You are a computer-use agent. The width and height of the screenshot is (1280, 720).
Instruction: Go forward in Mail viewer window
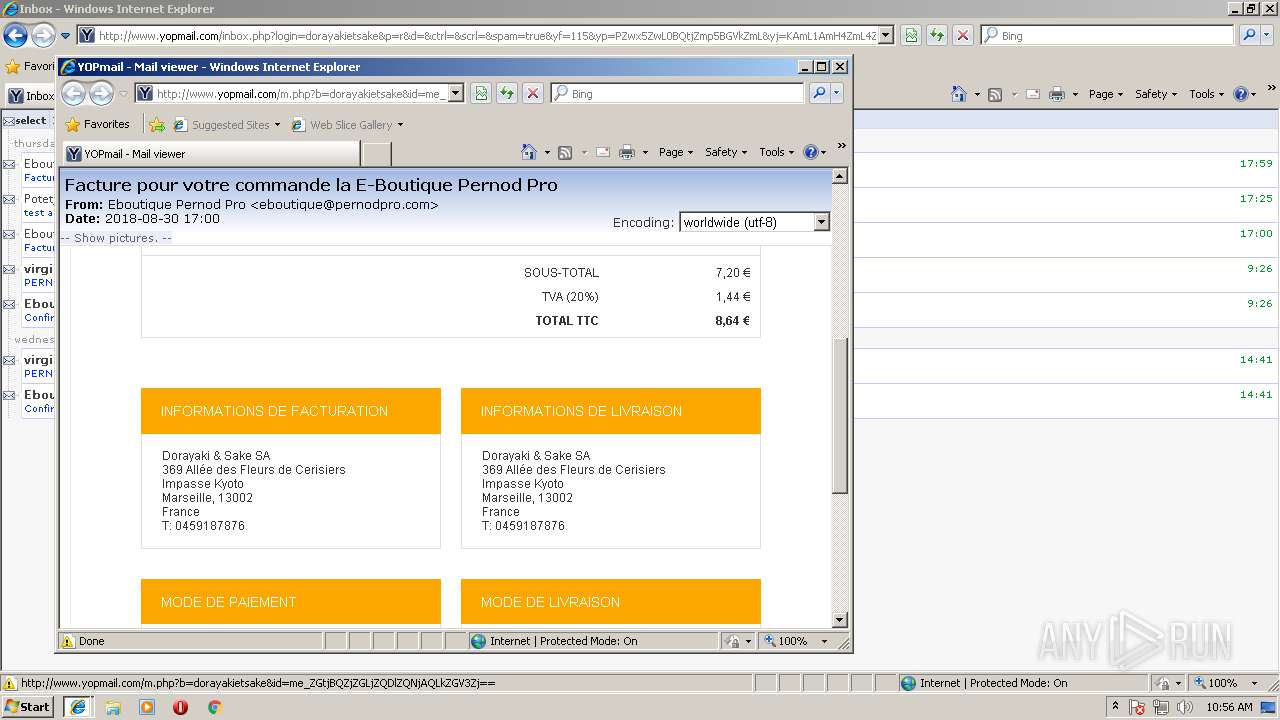(x=101, y=94)
